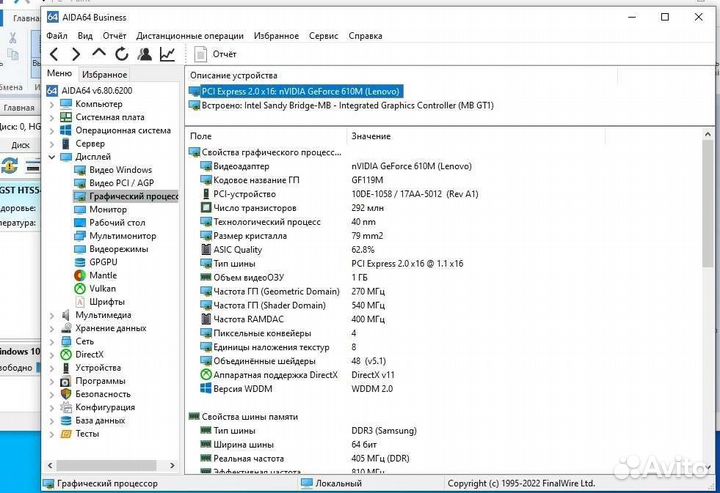
Task: Click the База данных icon in the tree
Action: (66, 421)
